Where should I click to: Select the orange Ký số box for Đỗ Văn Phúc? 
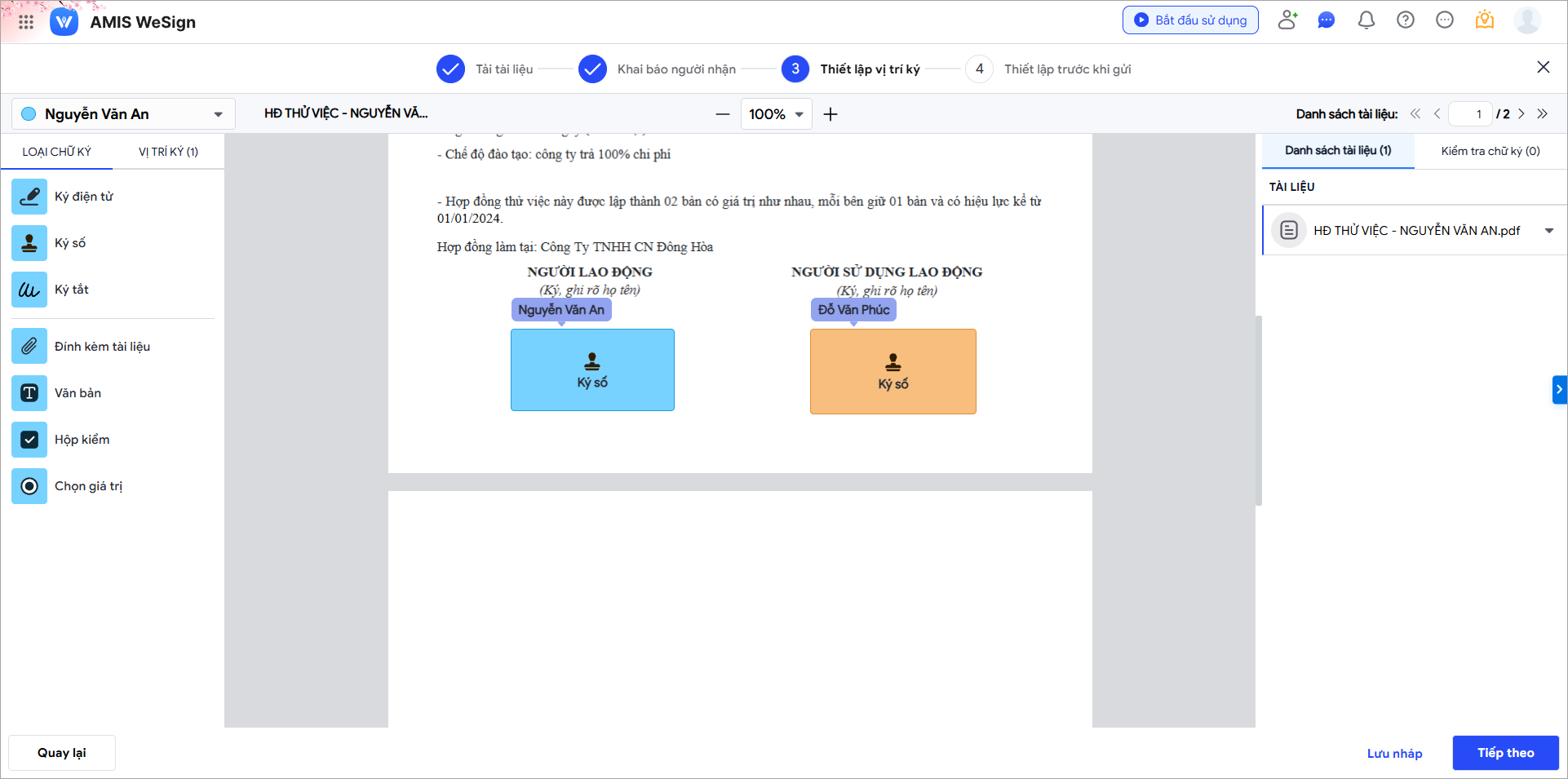[893, 372]
